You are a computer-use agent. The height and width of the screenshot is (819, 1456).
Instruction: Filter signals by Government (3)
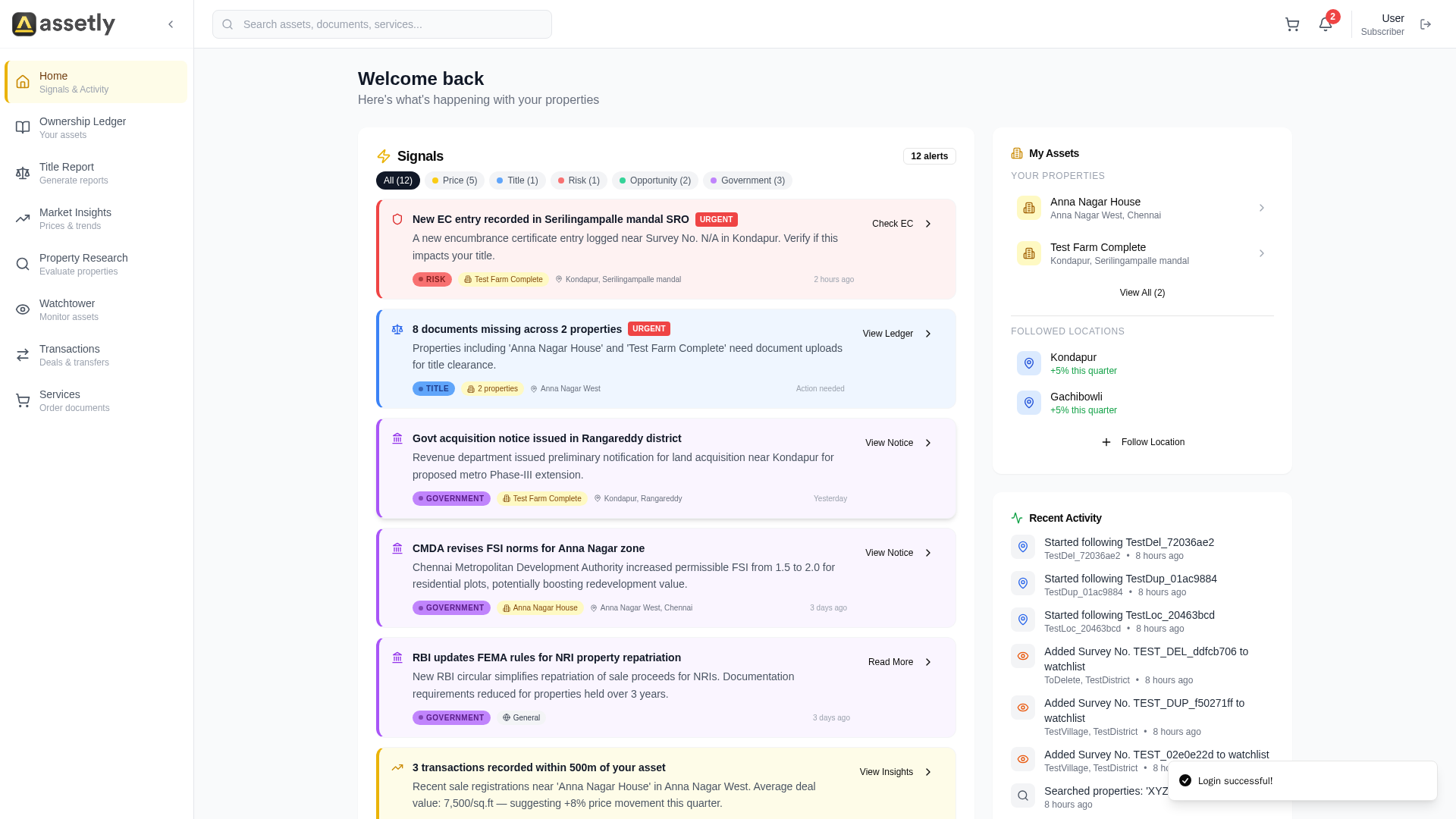point(748,180)
